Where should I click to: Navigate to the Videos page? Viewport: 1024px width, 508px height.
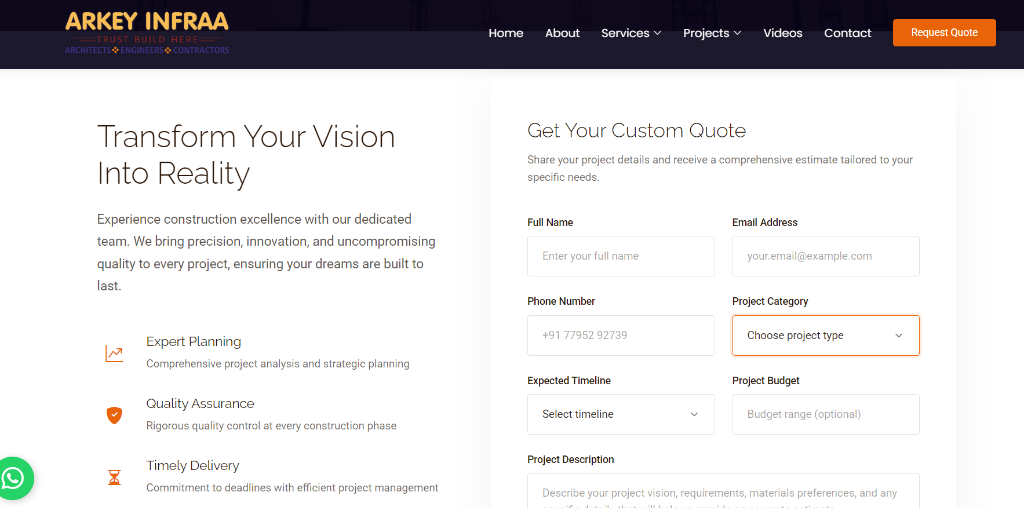(783, 33)
